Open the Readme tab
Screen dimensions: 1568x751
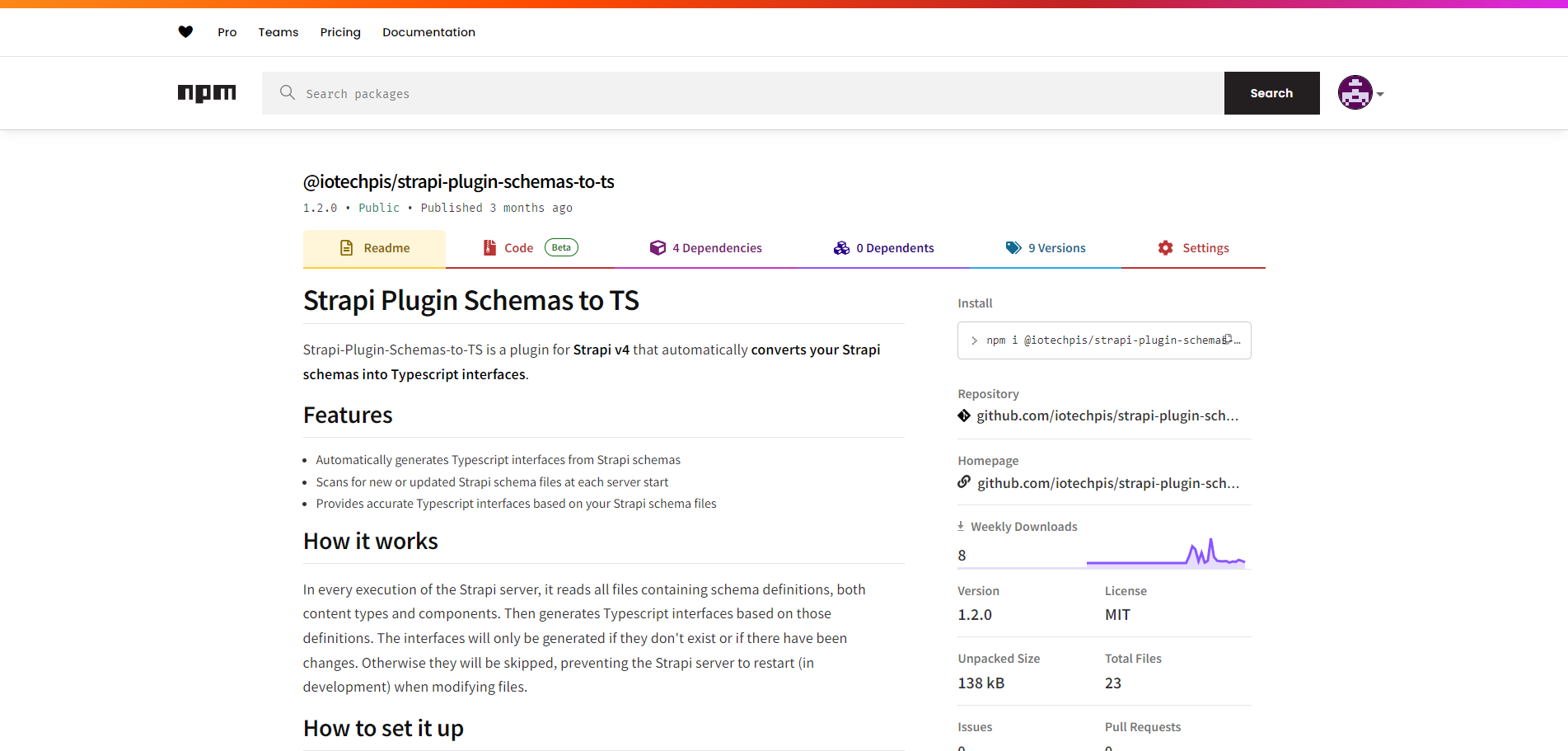(x=374, y=248)
